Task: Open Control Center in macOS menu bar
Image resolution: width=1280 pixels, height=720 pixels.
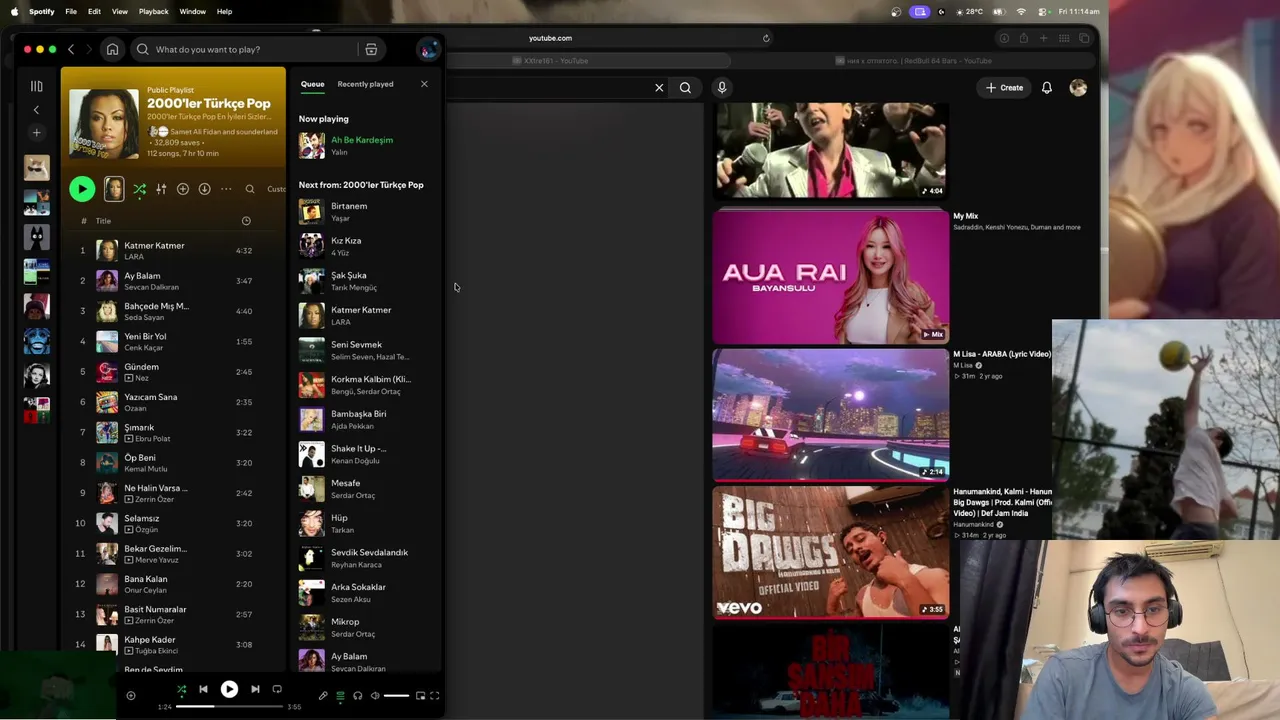Action: point(1043,12)
